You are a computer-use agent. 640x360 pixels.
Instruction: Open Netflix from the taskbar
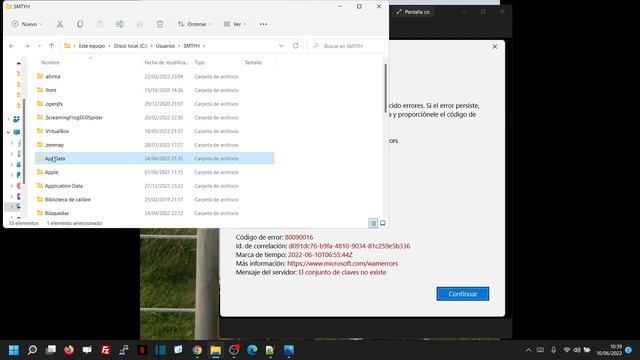[142, 350]
